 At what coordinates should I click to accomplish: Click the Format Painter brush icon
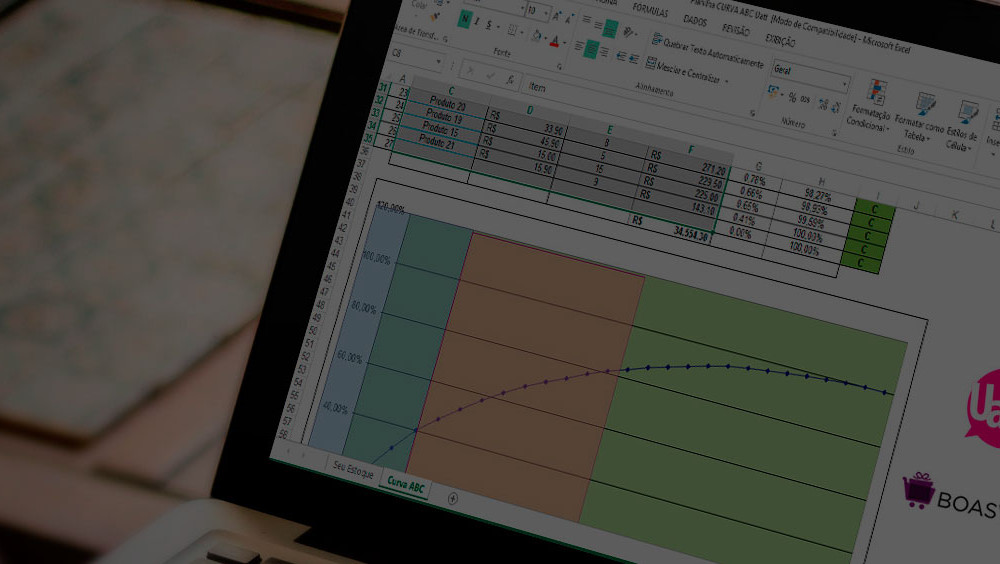click(435, 17)
